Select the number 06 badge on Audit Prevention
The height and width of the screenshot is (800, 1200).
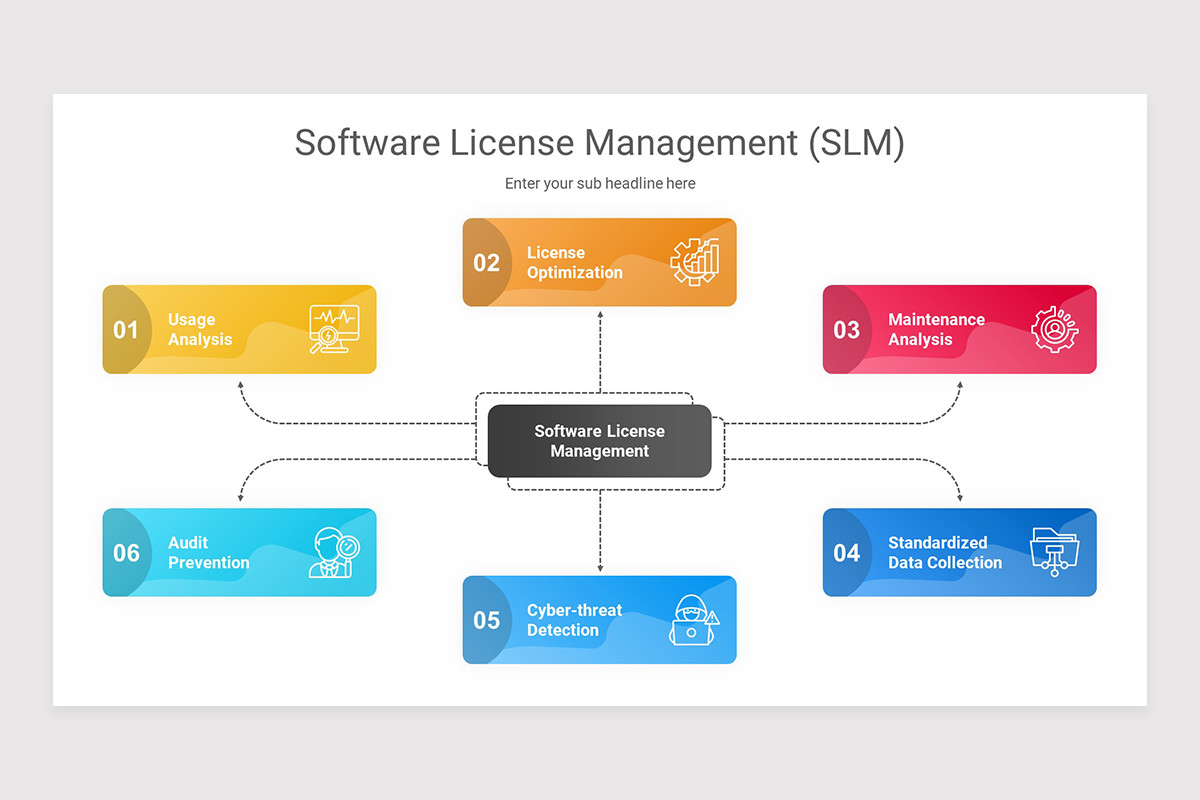(128, 553)
